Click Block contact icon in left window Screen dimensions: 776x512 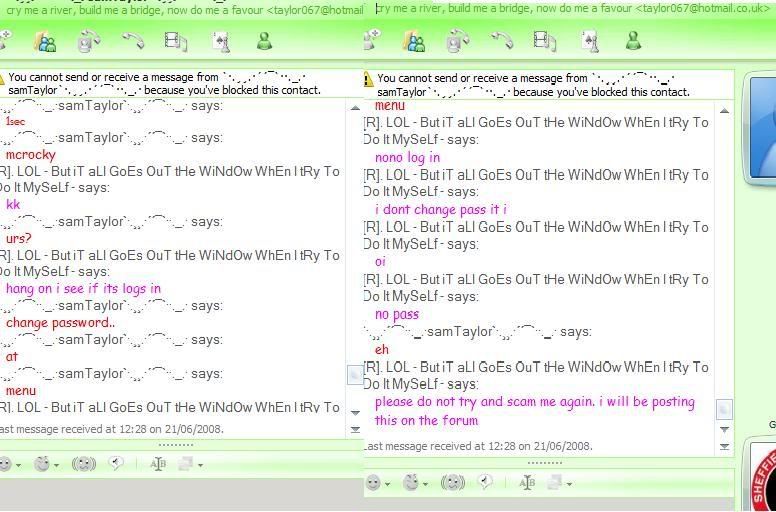[264, 42]
